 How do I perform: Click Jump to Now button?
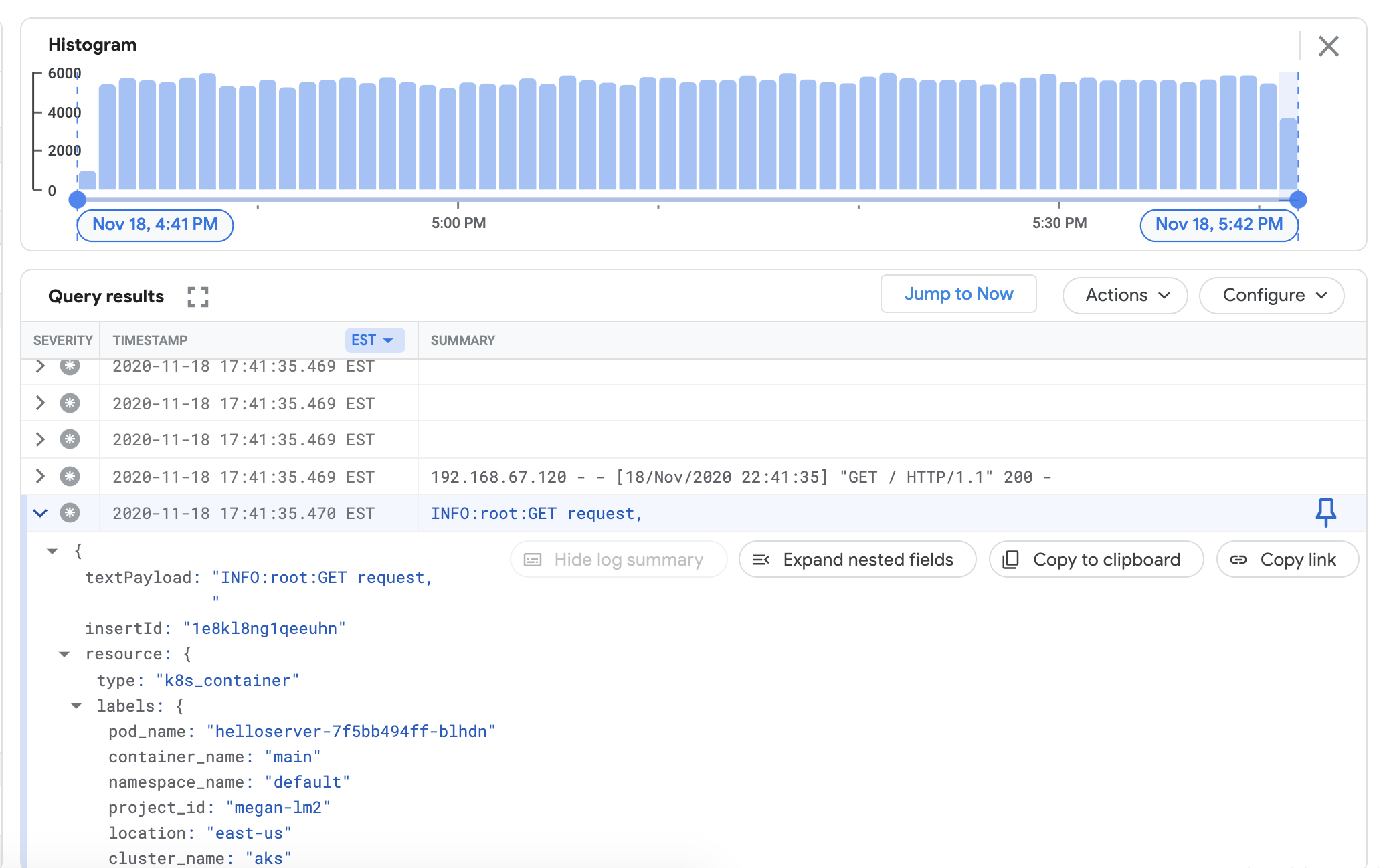pyautogui.click(x=958, y=294)
